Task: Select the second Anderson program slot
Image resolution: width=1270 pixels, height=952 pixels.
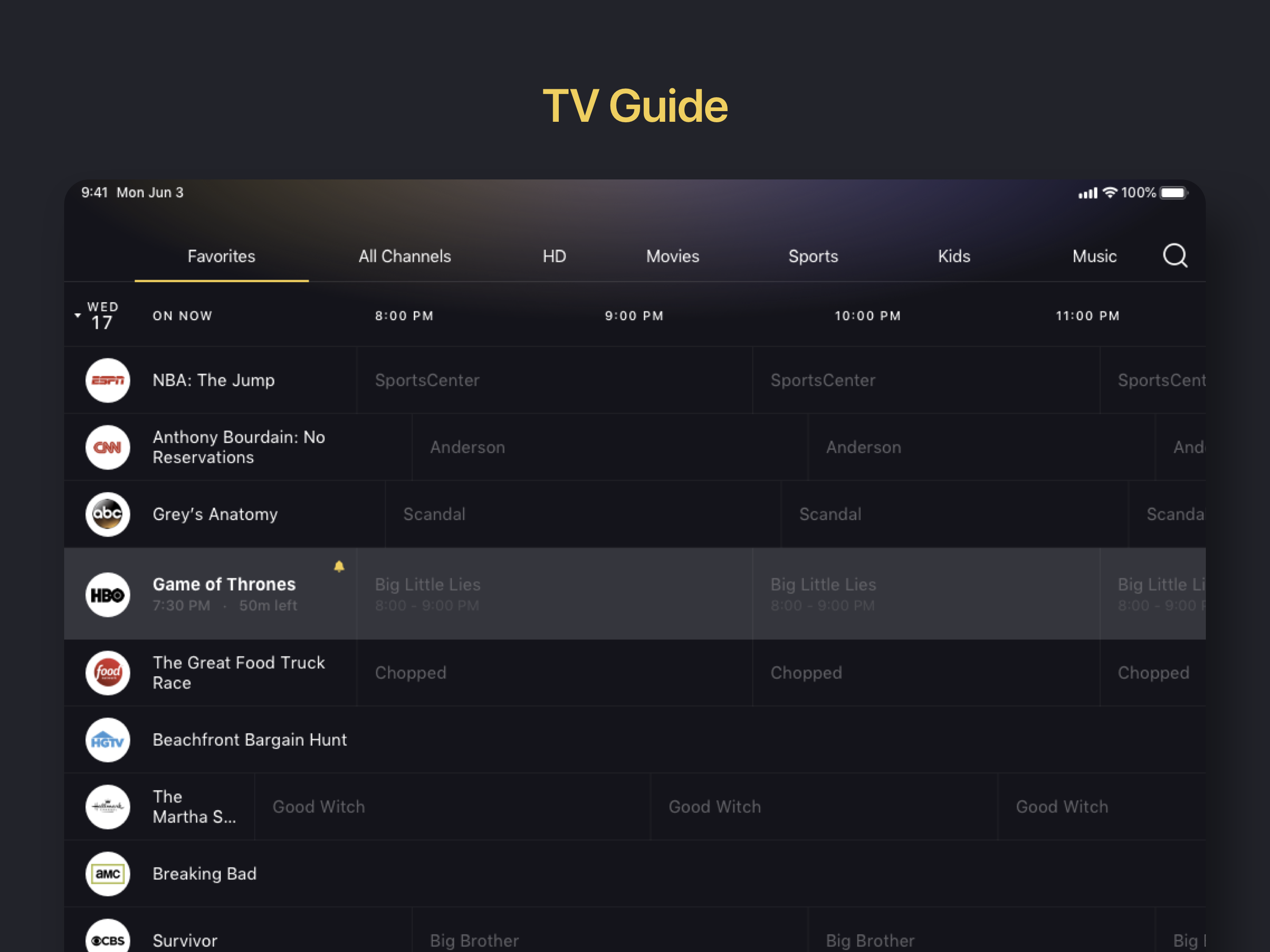Action: pos(981,447)
